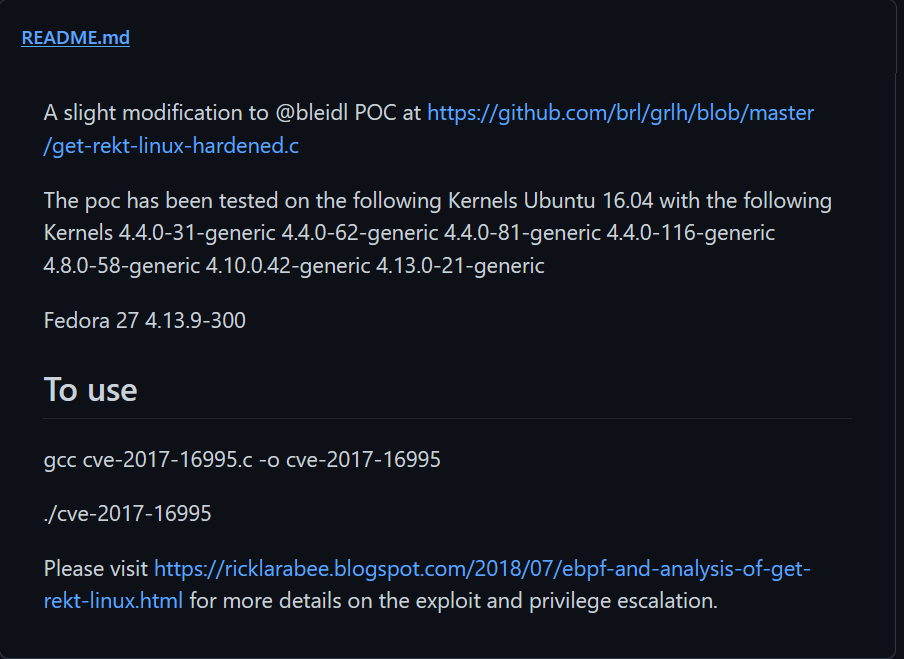Click the "Ubuntu 16.04" text

(x=589, y=201)
